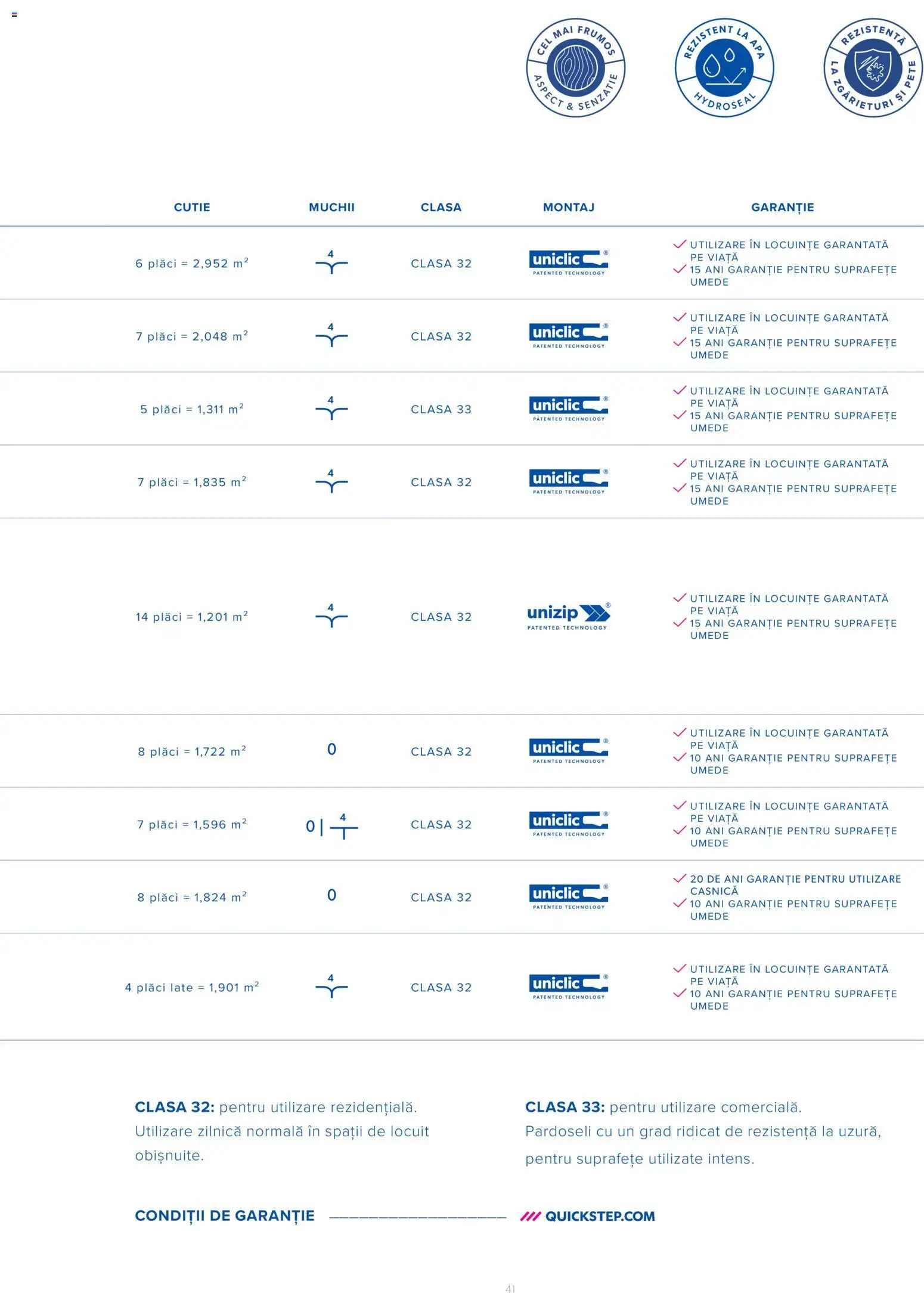The image size is (924, 1293).
Task: Click the '15 ani garanție' checkmark in the CLASA 33 row
Action: (x=679, y=415)
